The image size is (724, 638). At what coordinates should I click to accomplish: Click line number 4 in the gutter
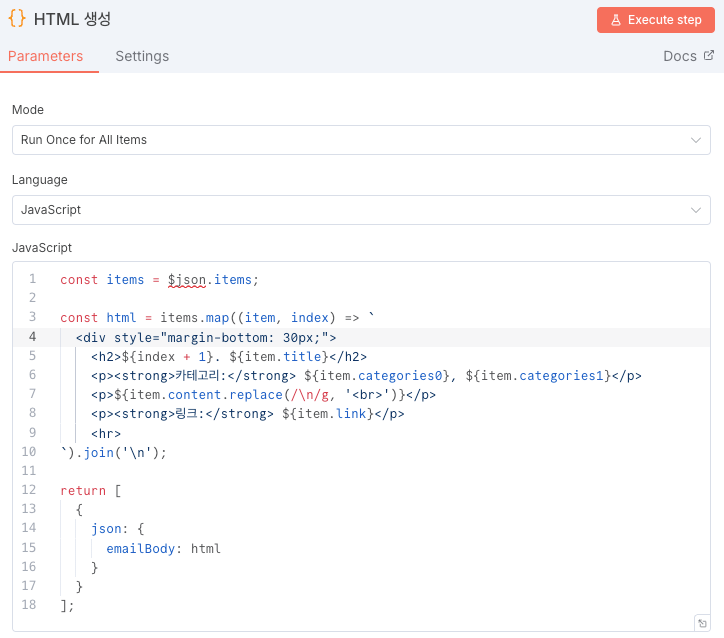click(x=33, y=337)
